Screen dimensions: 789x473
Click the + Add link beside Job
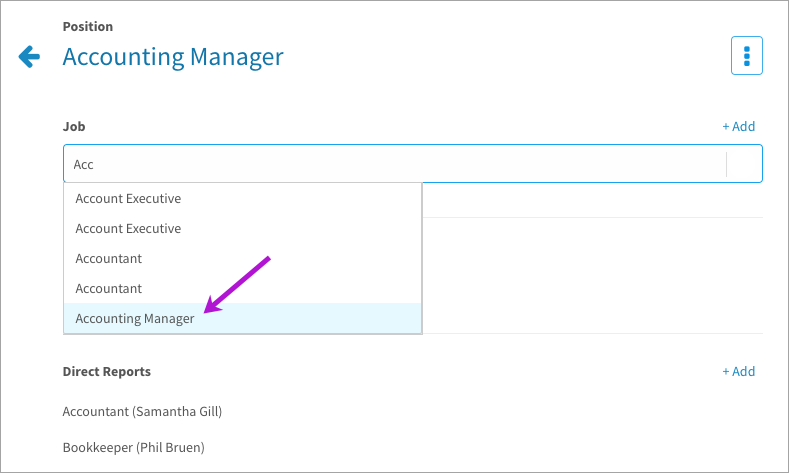tap(739, 126)
